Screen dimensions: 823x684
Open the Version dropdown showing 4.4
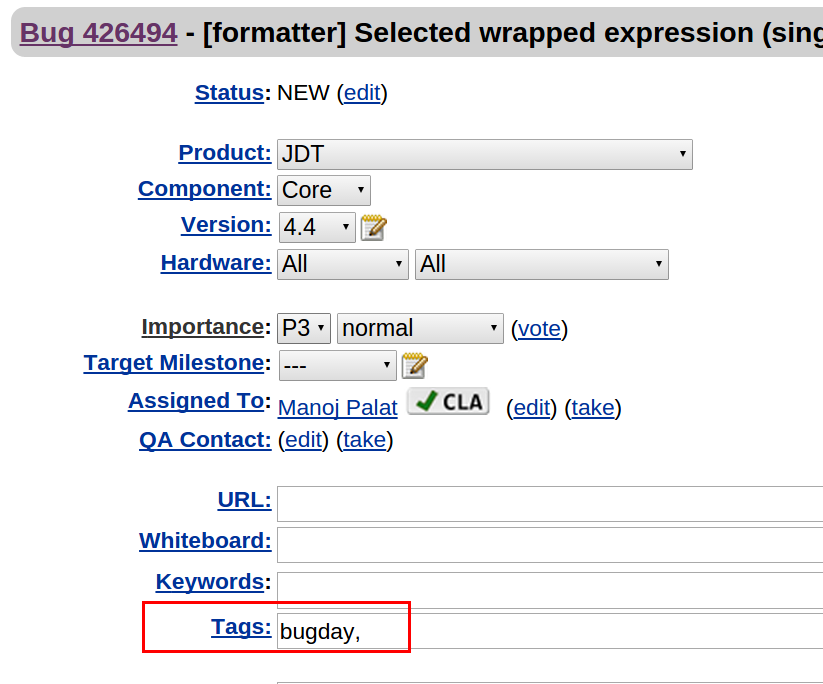pos(317,227)
